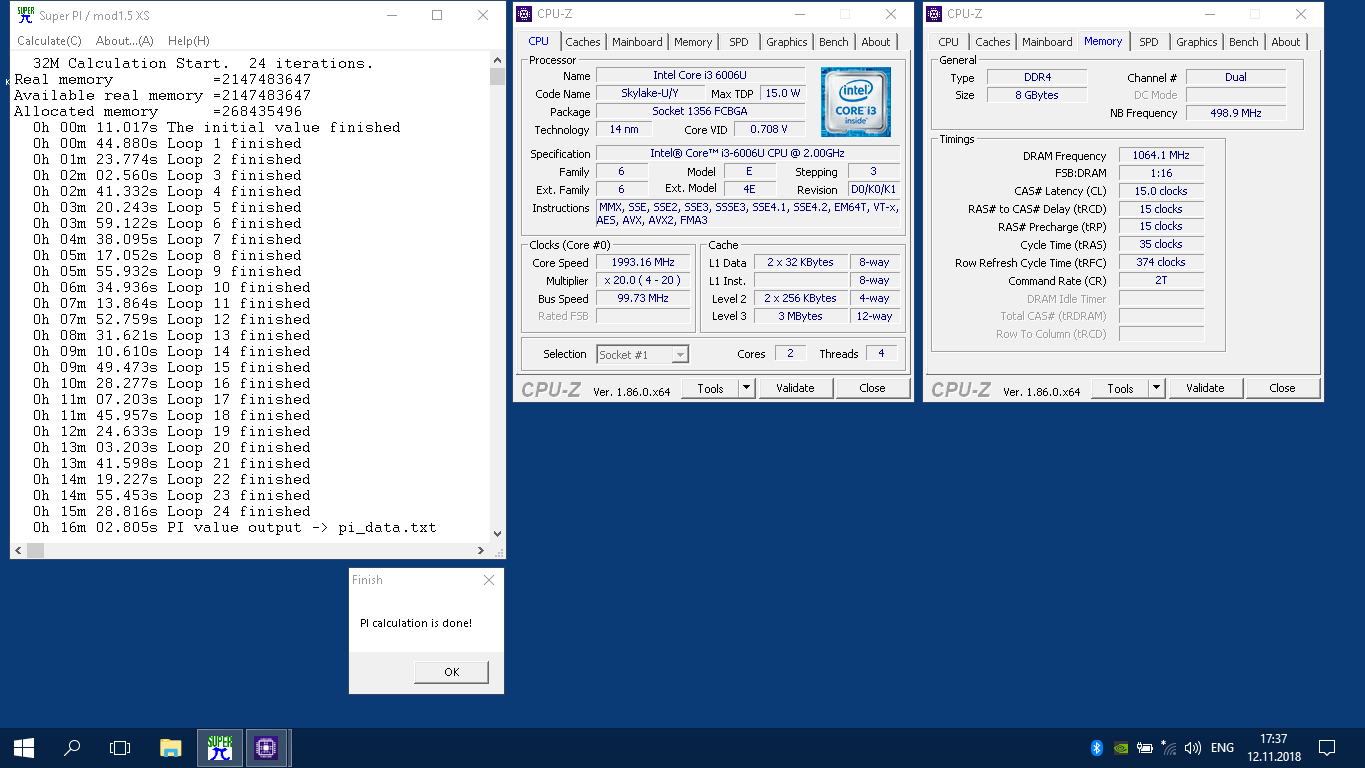This screenshot has width=1365, height=768.
Task: Click the CAS# Latency value 15.0 clocks
Action: tap(1161, 191)
